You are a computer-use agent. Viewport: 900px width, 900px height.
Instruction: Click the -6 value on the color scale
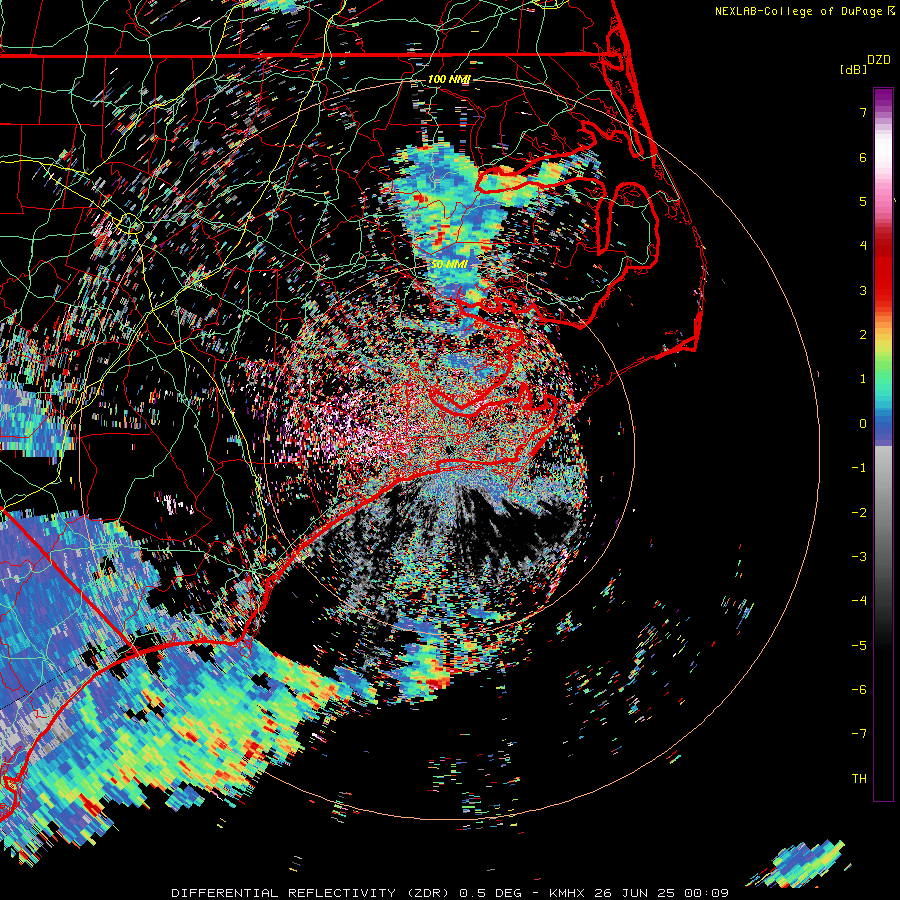[x=859, y=690]
